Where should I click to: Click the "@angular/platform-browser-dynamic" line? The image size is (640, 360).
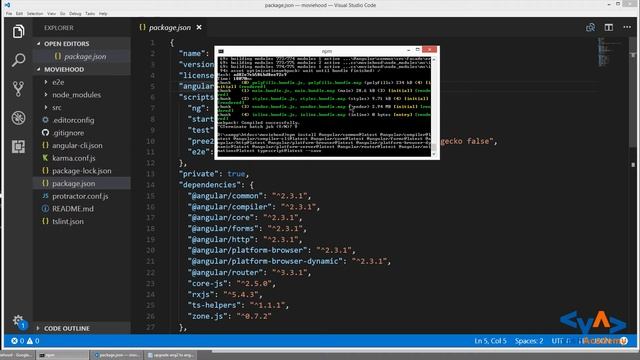pos(289,261)
